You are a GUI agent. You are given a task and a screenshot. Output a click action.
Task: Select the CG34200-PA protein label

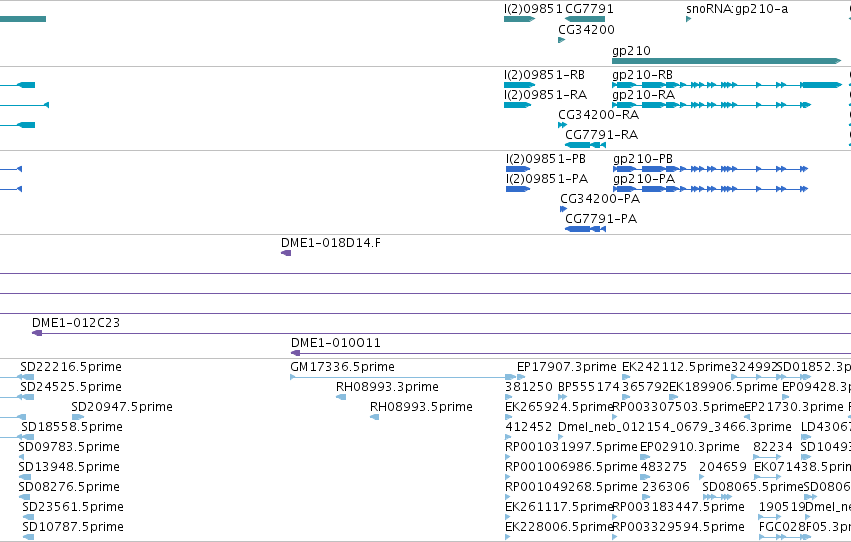600,199
